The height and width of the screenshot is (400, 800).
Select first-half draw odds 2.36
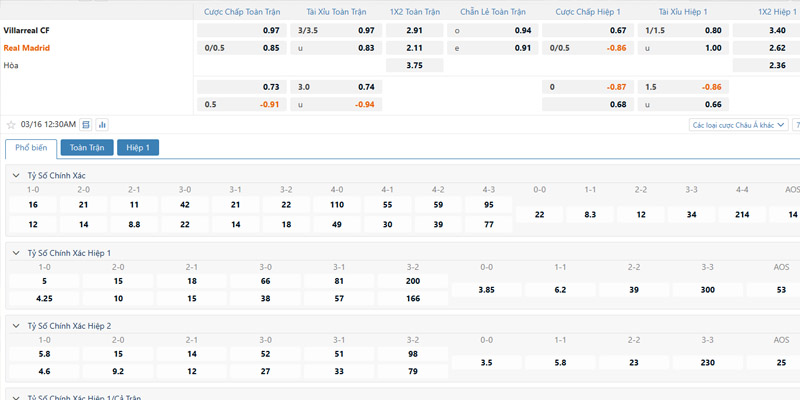coord(766,65)
